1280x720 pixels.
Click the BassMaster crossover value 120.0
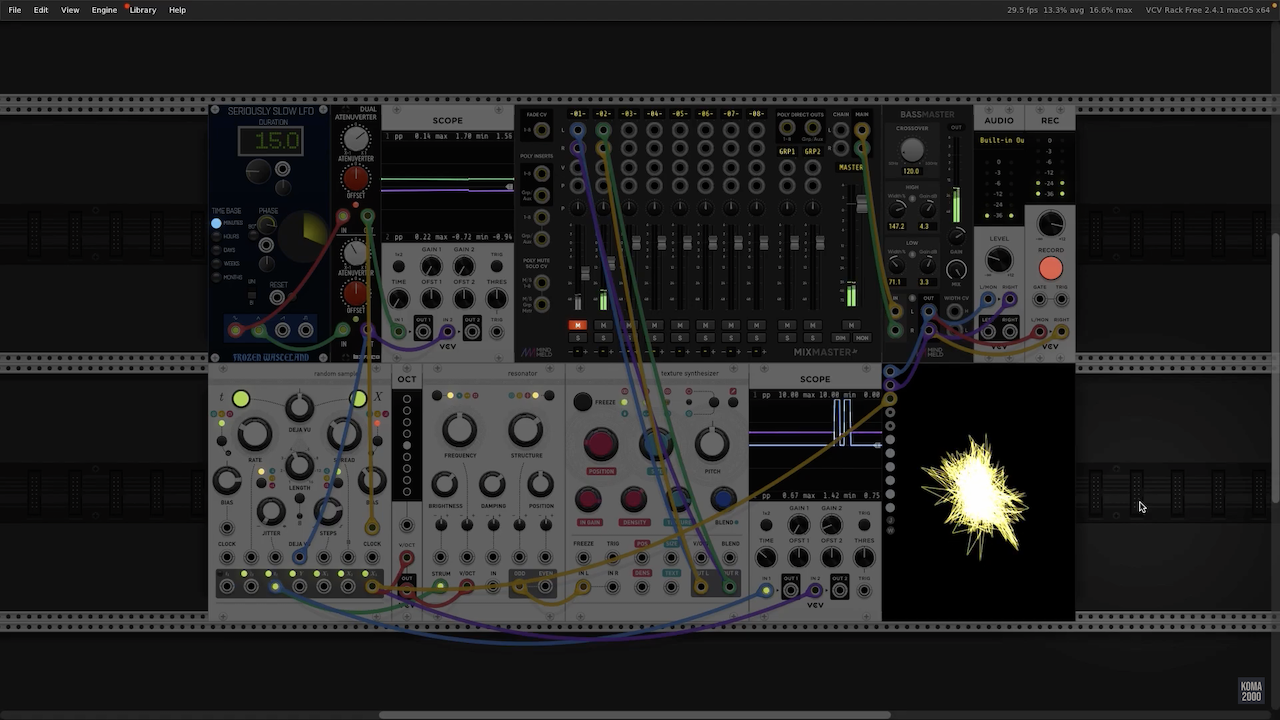pos(911,171)
